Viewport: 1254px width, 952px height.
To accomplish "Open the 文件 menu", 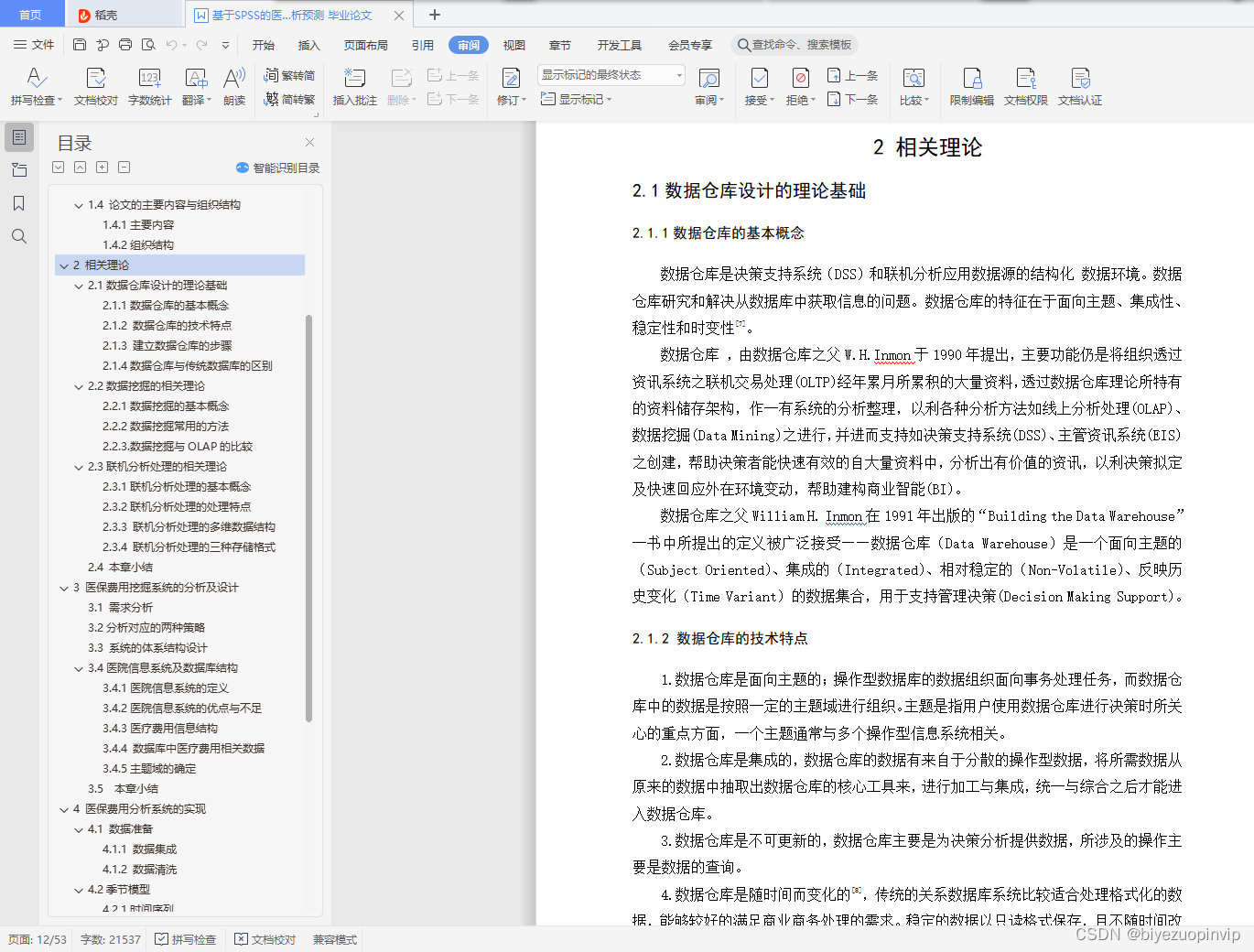I will [34, 45].
